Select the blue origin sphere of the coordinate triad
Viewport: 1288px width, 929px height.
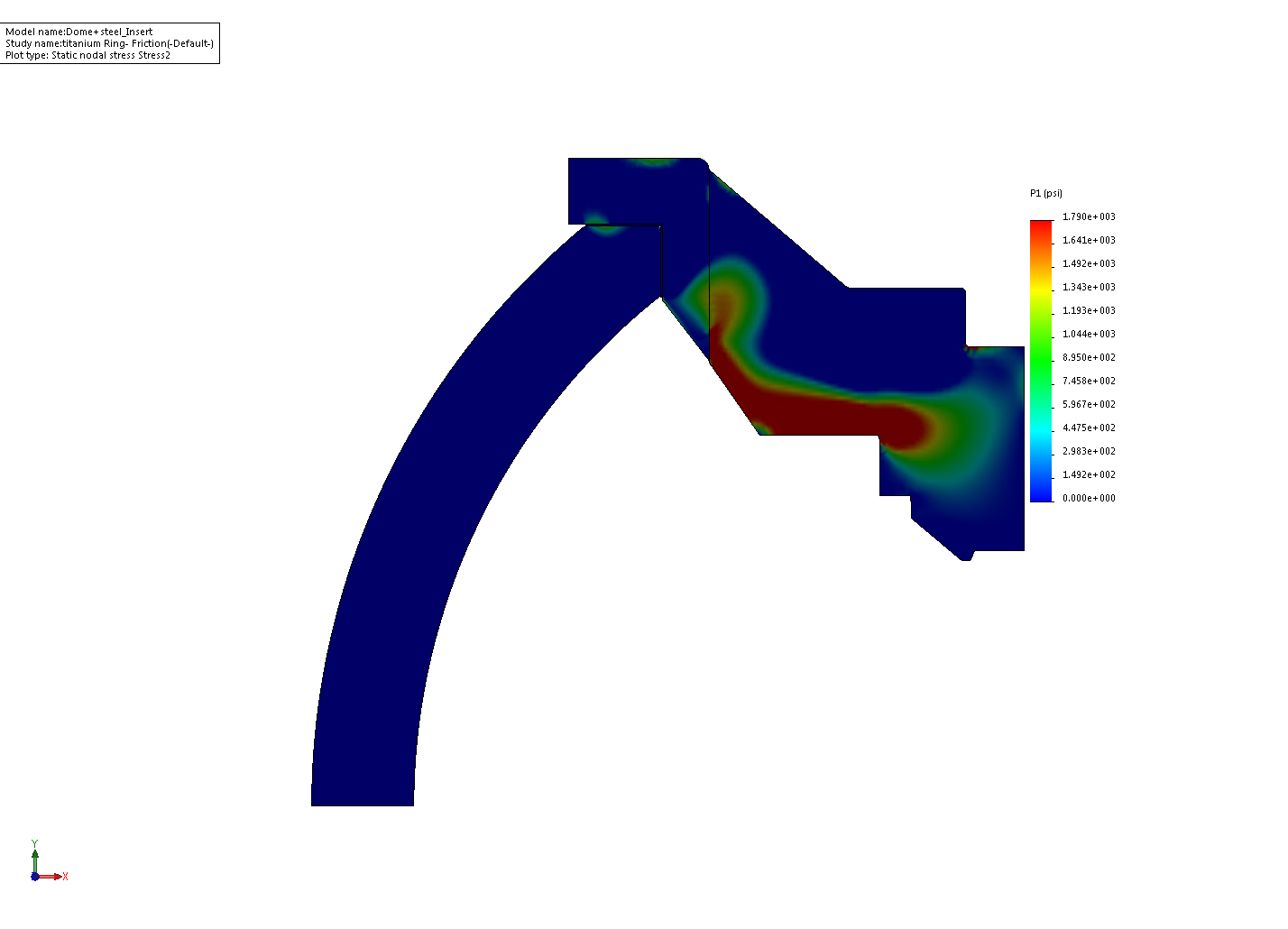coord(34,877)
